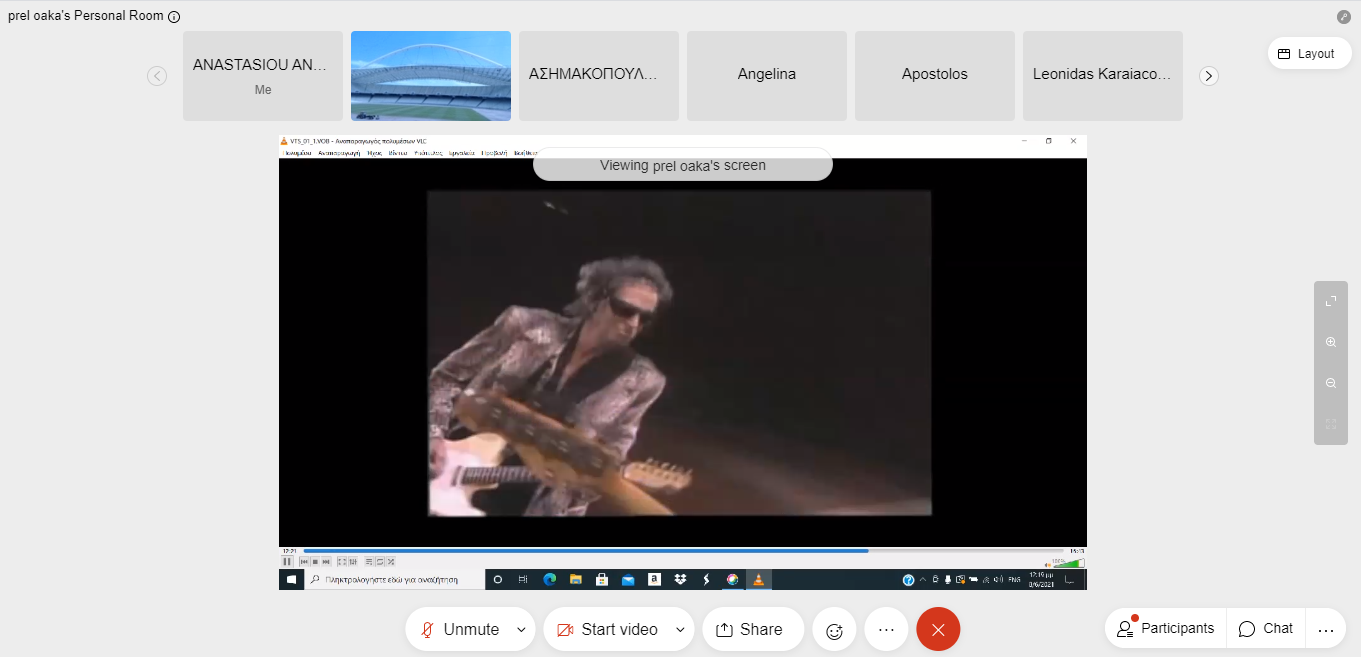Start video with the camera button
Image resolution: width=1361 pixels, height=657 pixels.
coord(608,629)
